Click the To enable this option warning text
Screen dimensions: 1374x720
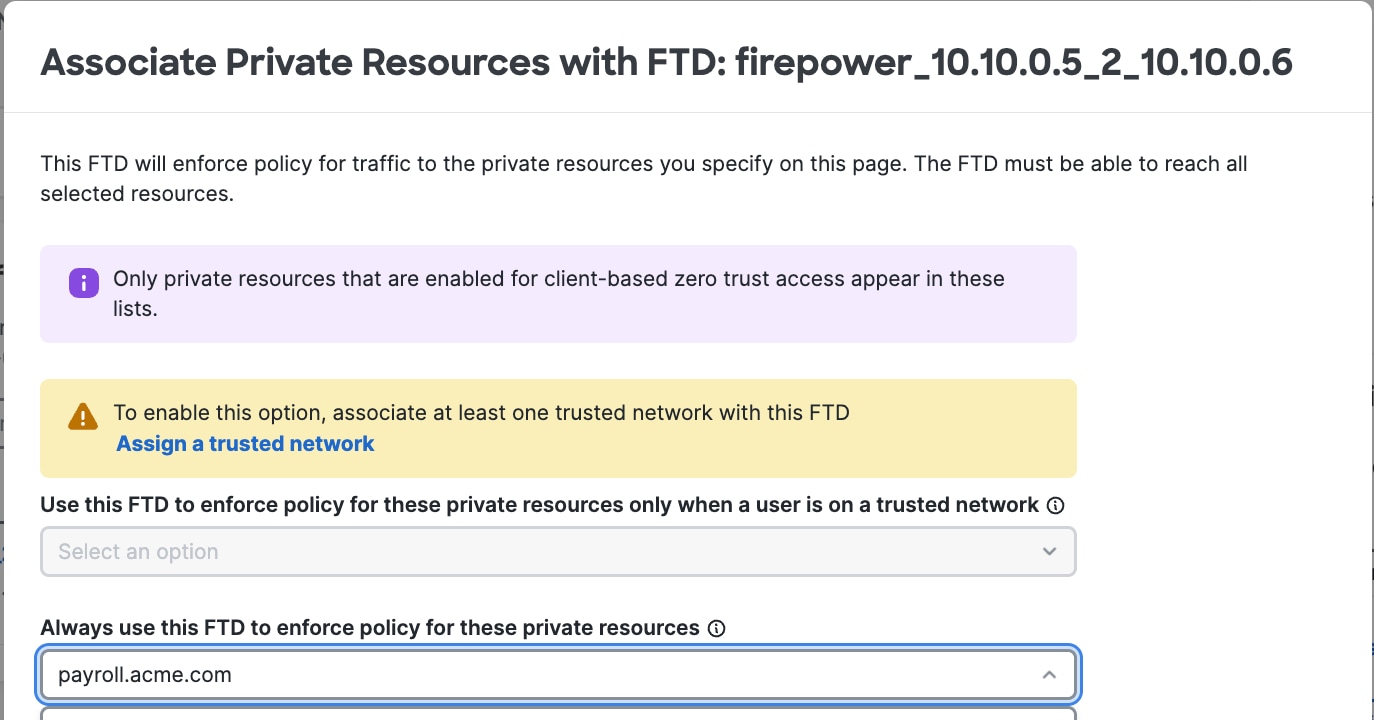click(481, 413)
